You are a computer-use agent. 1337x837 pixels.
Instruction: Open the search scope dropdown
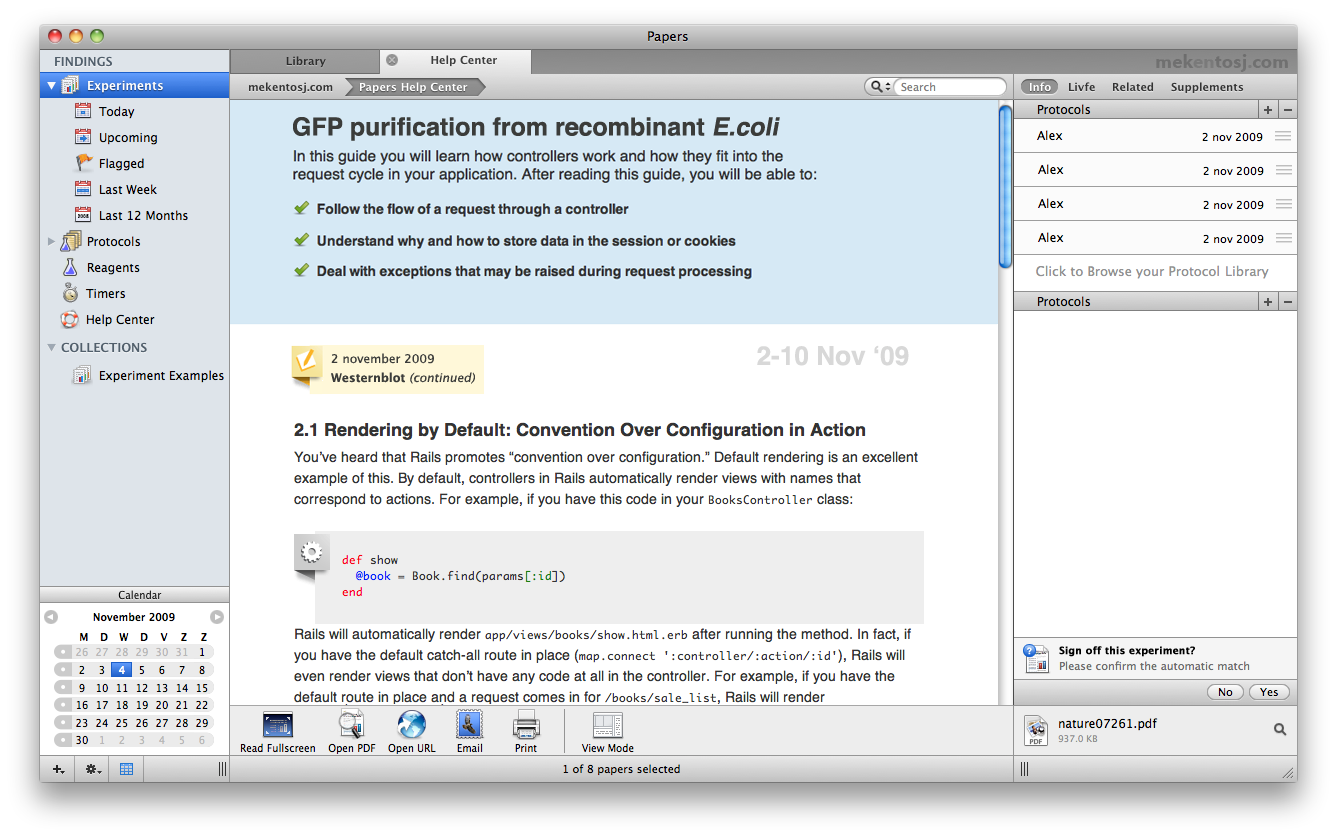pyautogui.click(x=880, y=87)
